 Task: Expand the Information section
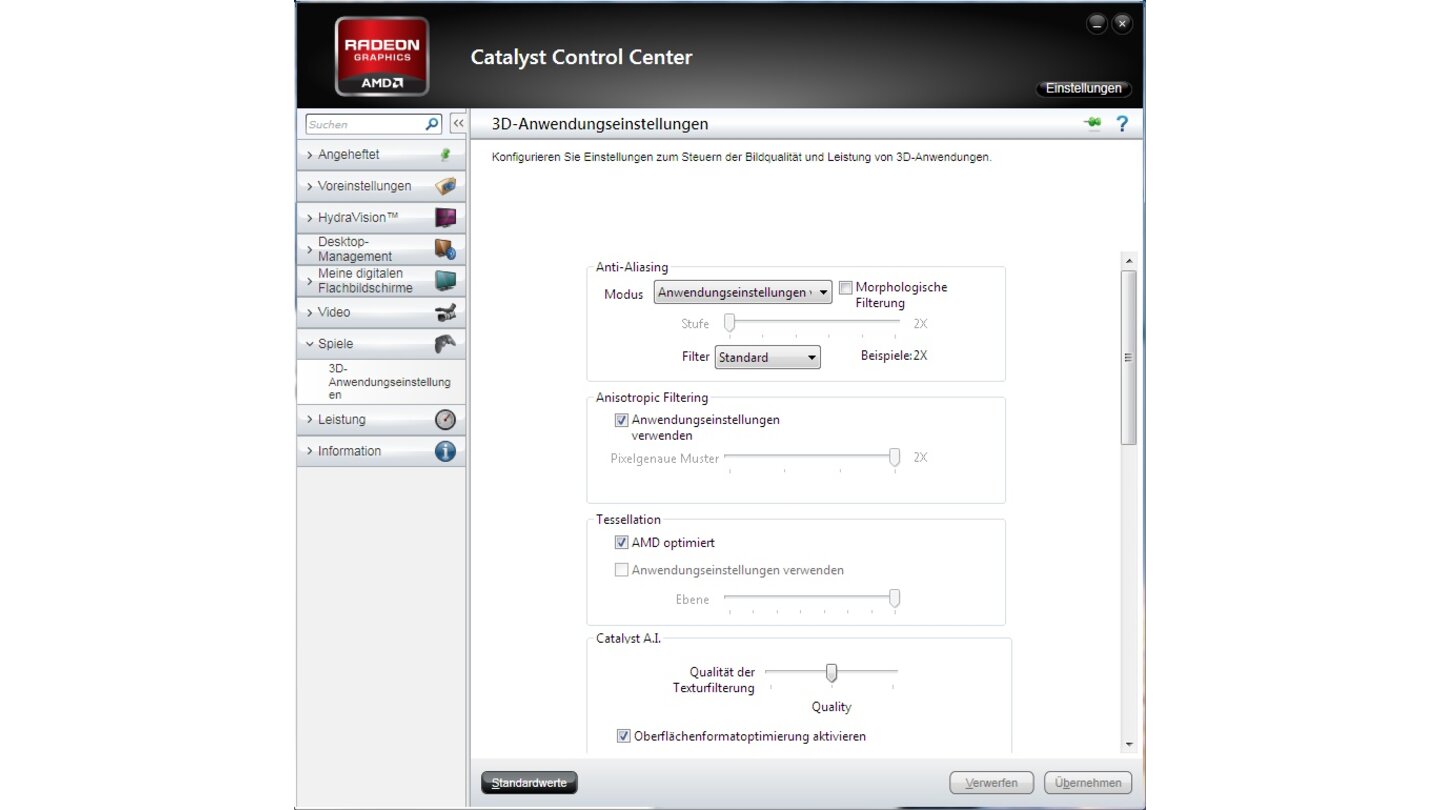pos(381,451)
